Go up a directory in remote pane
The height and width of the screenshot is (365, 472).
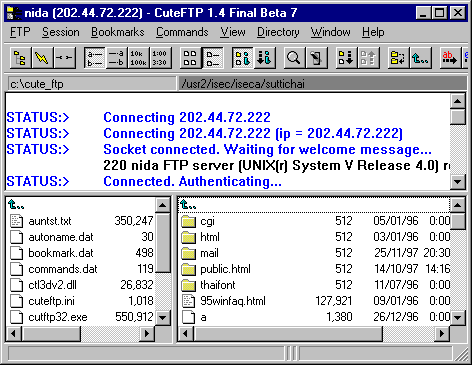tap(188, 204)
